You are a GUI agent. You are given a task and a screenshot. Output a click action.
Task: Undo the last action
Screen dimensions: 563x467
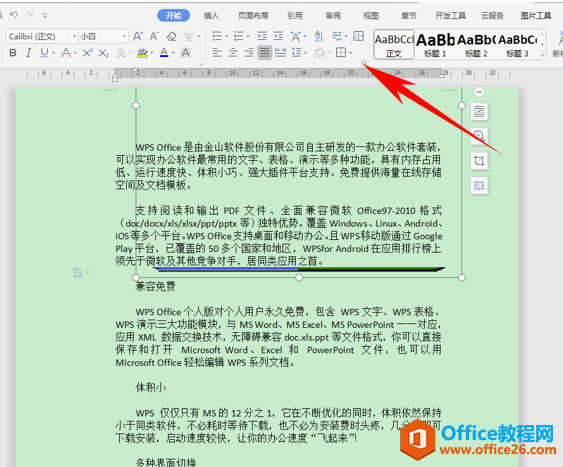[14, 15]
